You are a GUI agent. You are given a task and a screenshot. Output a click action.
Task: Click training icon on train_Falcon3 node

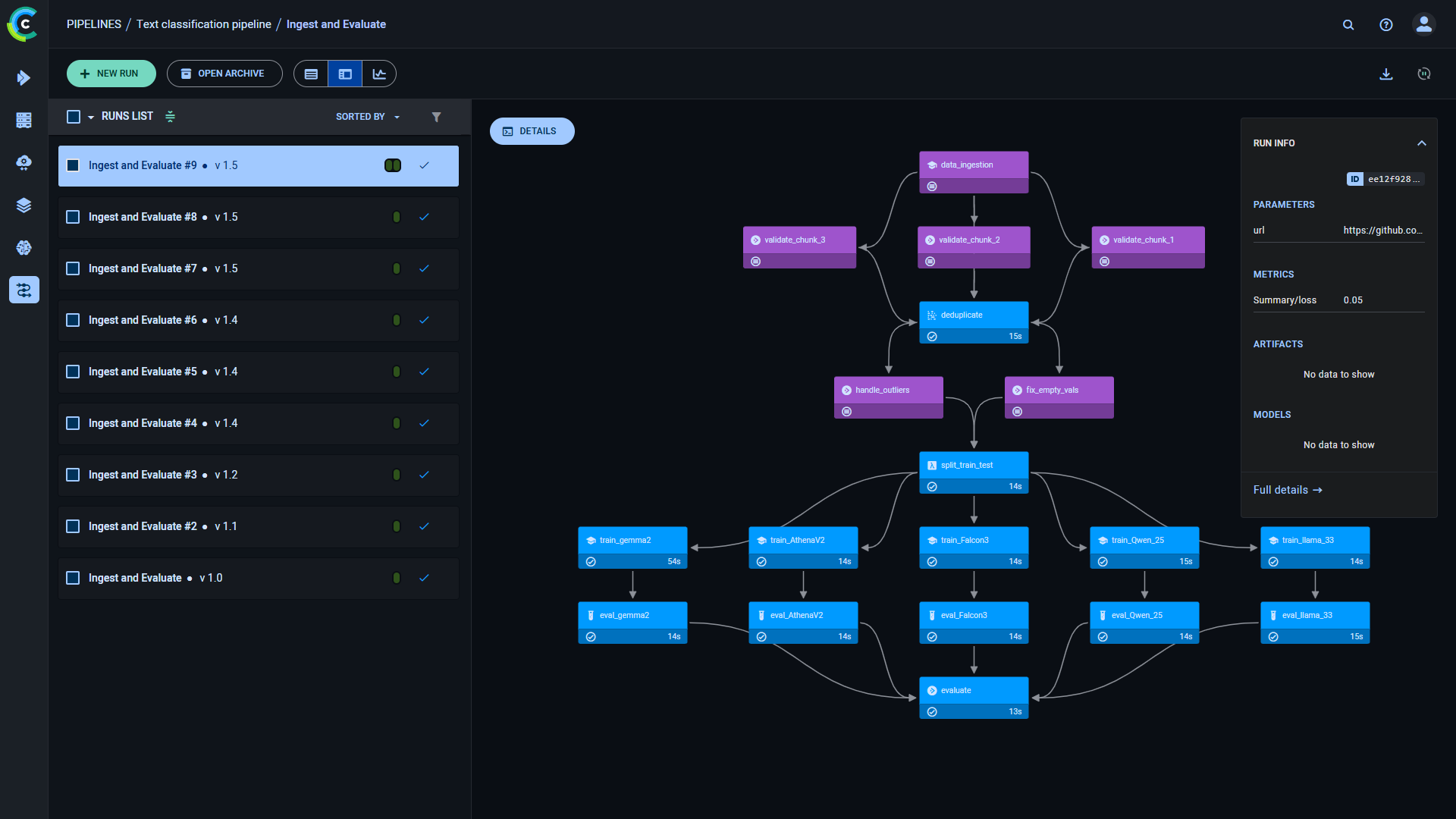pos(932,541)
